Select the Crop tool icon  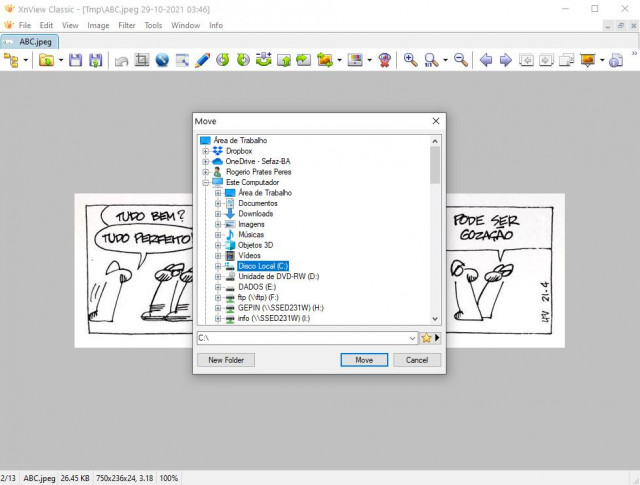pyautogui.click(x=142, y=60)
